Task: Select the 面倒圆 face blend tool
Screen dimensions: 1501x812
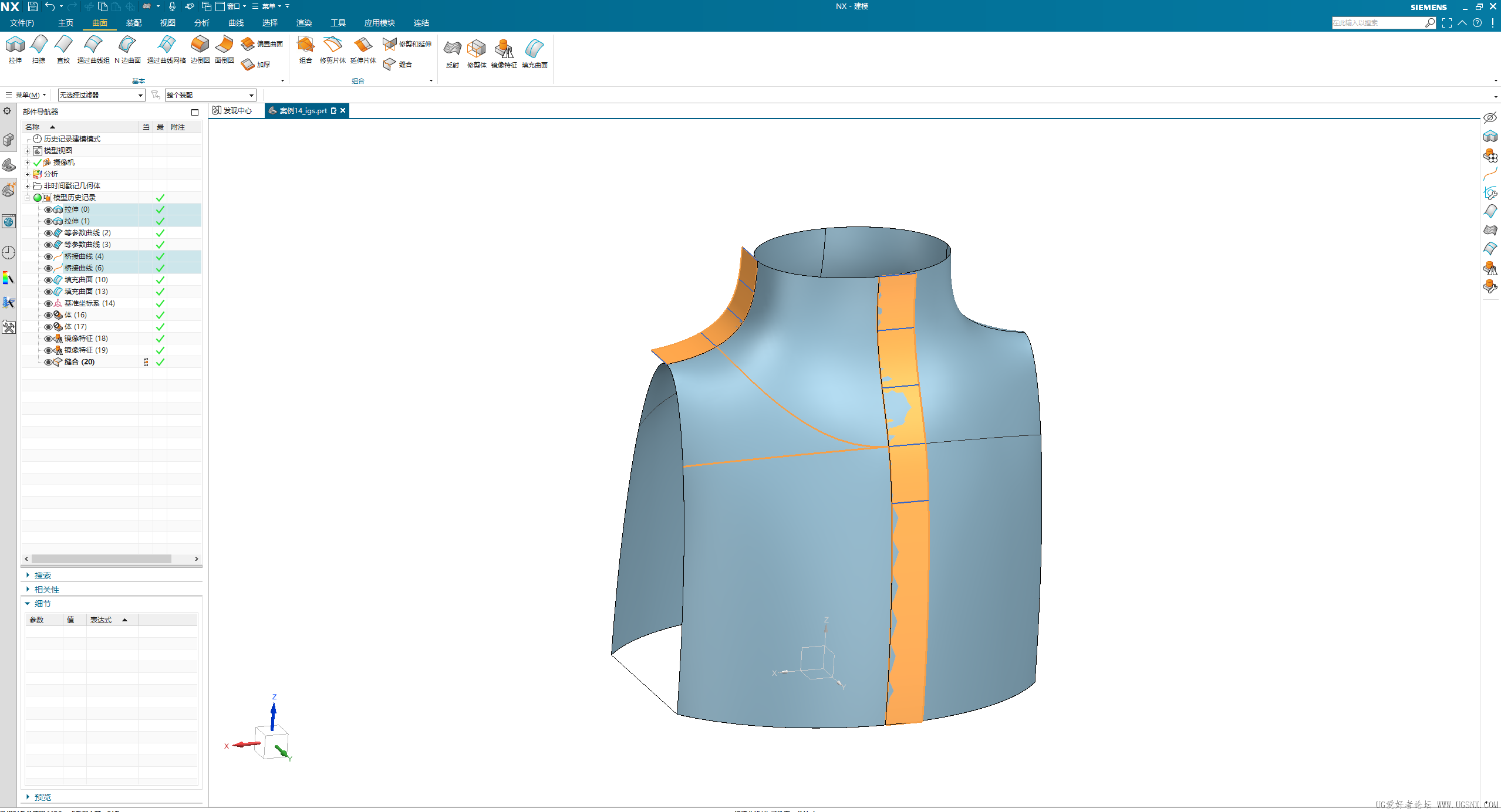Action: click(x=224, y=49)
